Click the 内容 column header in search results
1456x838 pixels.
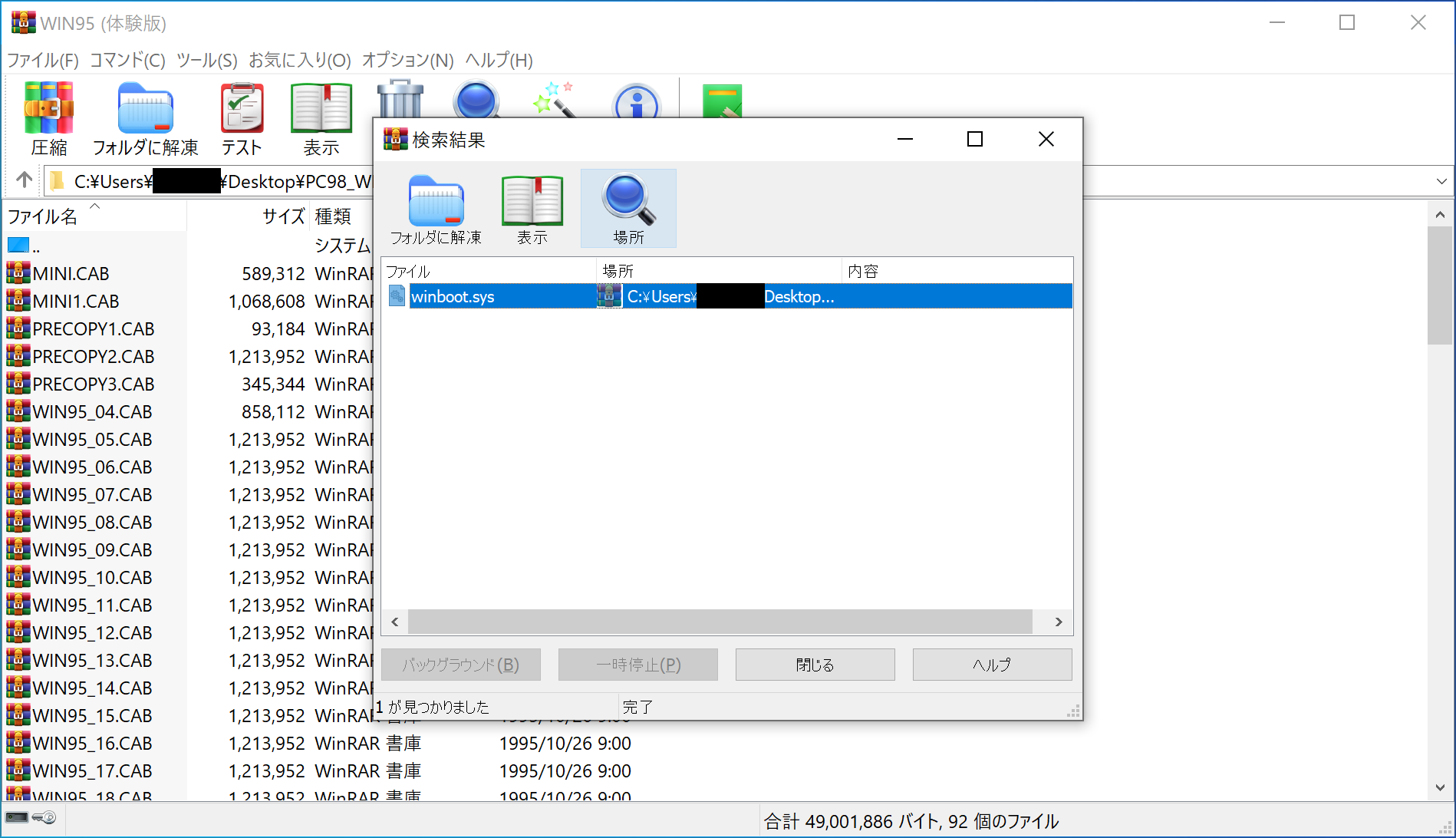click(957, 271)
